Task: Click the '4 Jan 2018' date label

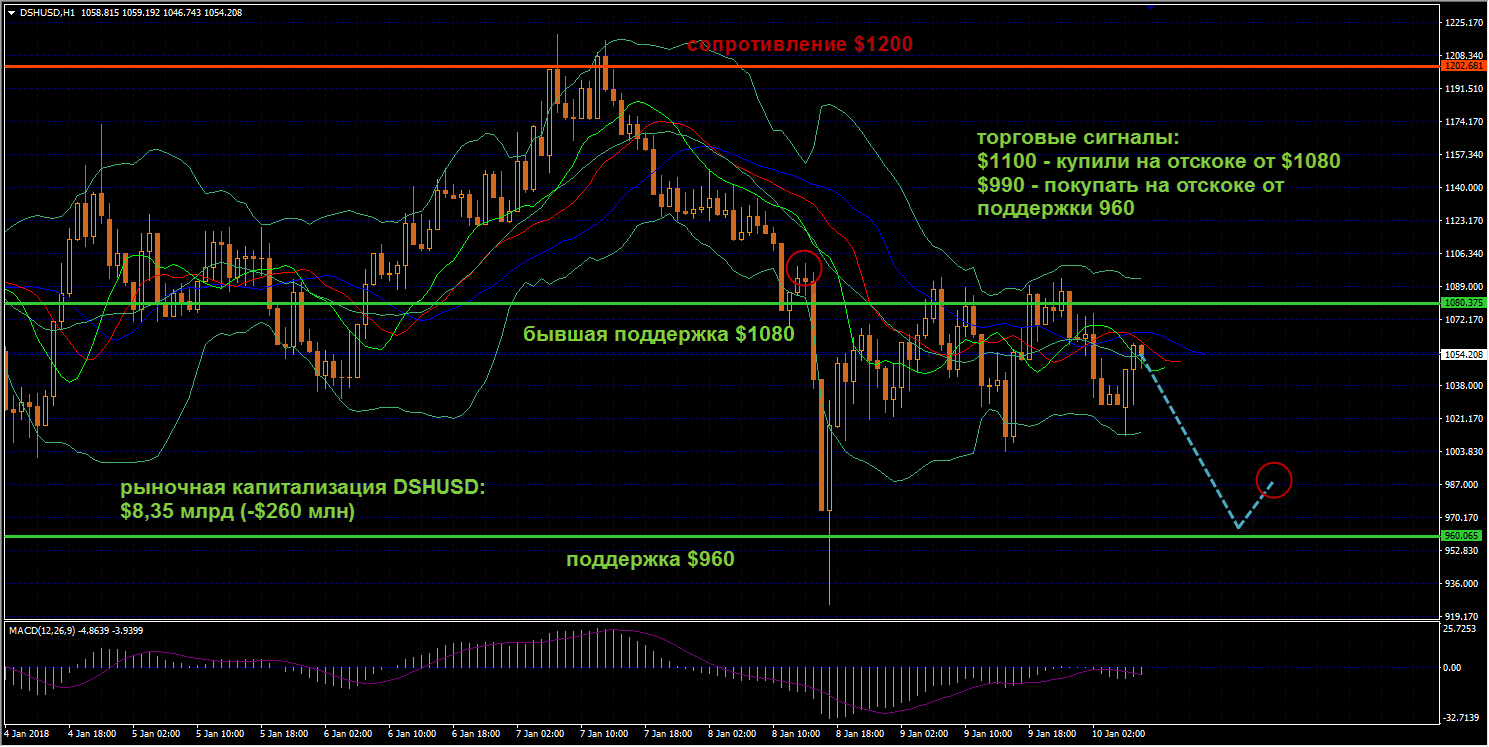Action: point(26,733)
